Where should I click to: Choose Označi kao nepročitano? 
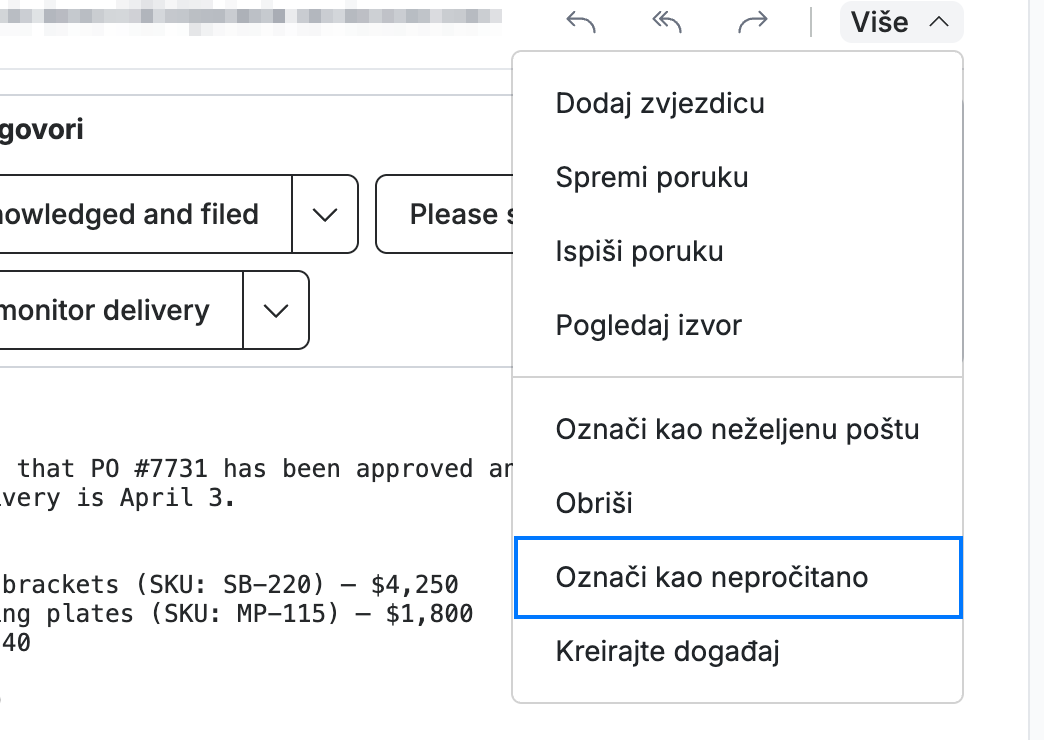click(x=738, y=577)
